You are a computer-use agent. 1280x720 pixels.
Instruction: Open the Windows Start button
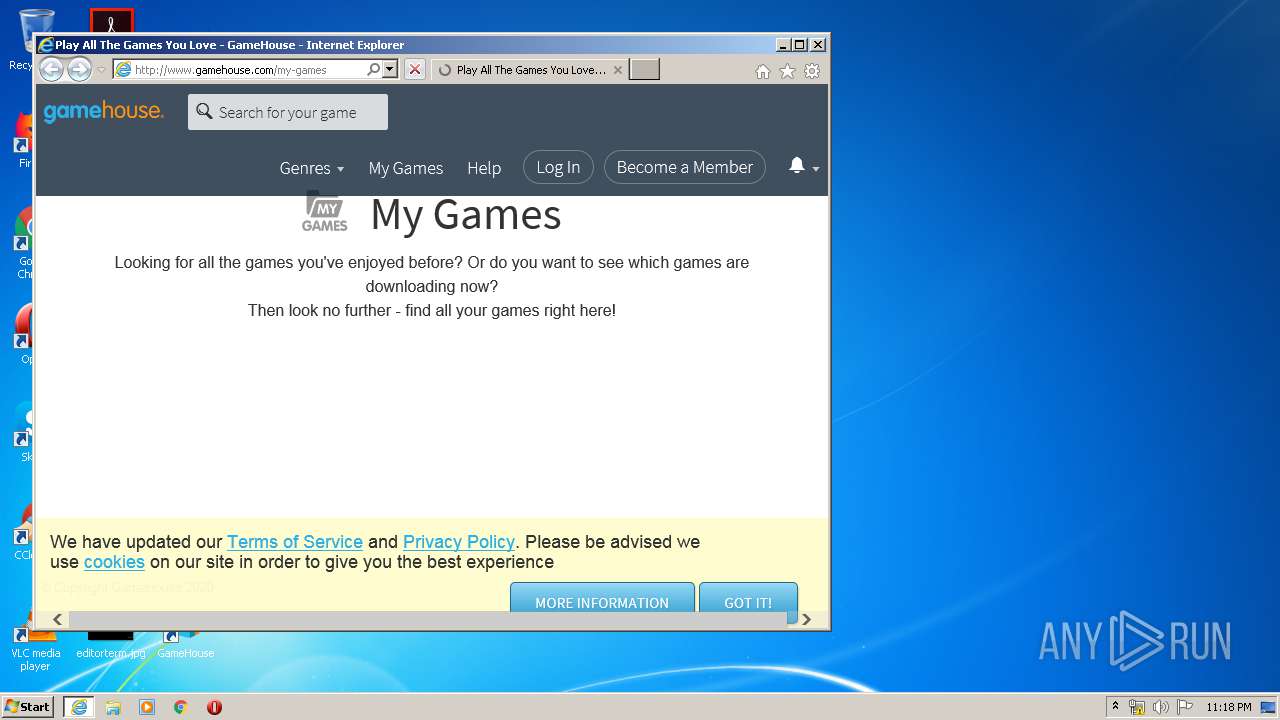[27, 706]
